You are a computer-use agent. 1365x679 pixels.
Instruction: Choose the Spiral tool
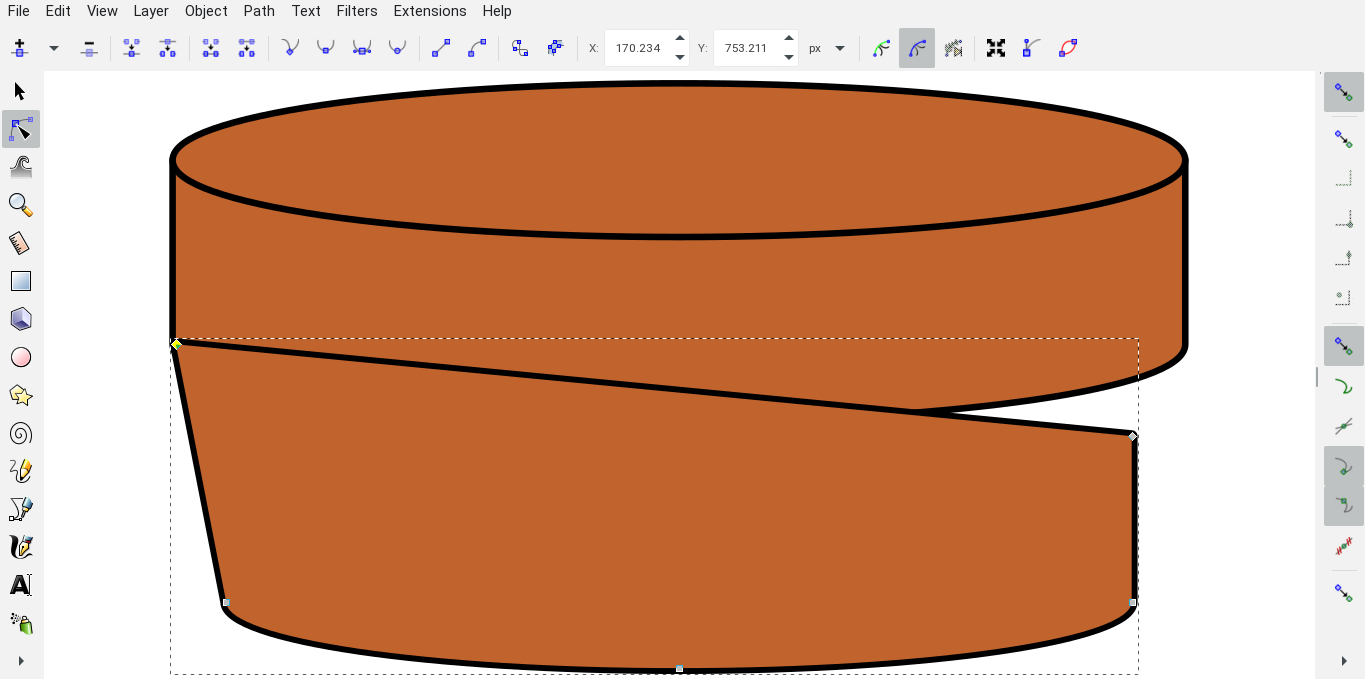[20, 433]
